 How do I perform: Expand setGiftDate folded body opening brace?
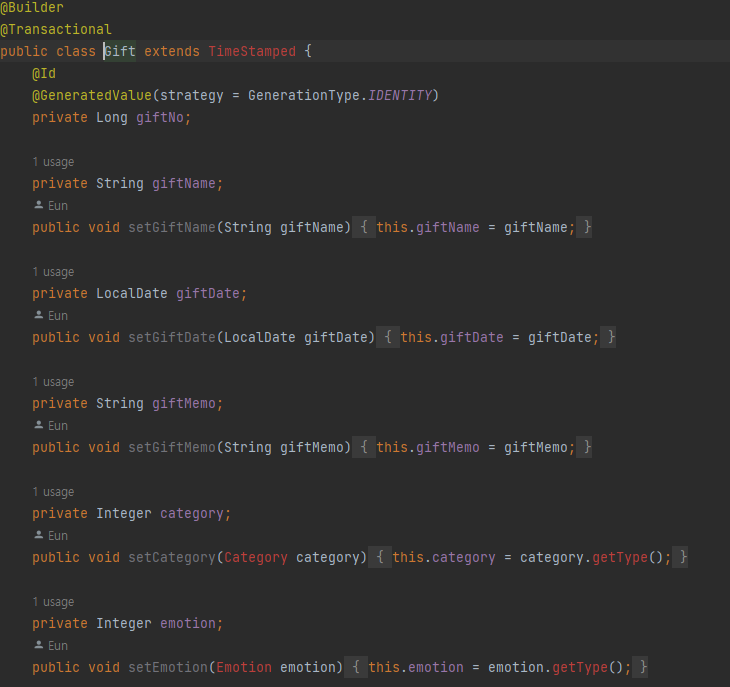pos(388,337)
